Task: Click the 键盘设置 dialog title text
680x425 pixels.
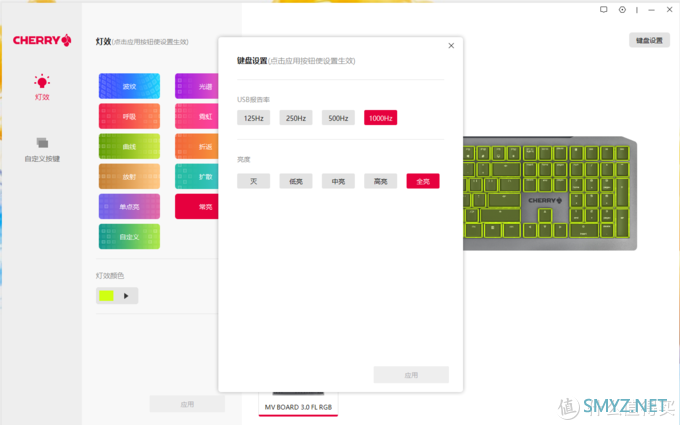Action: coord(252,61)
